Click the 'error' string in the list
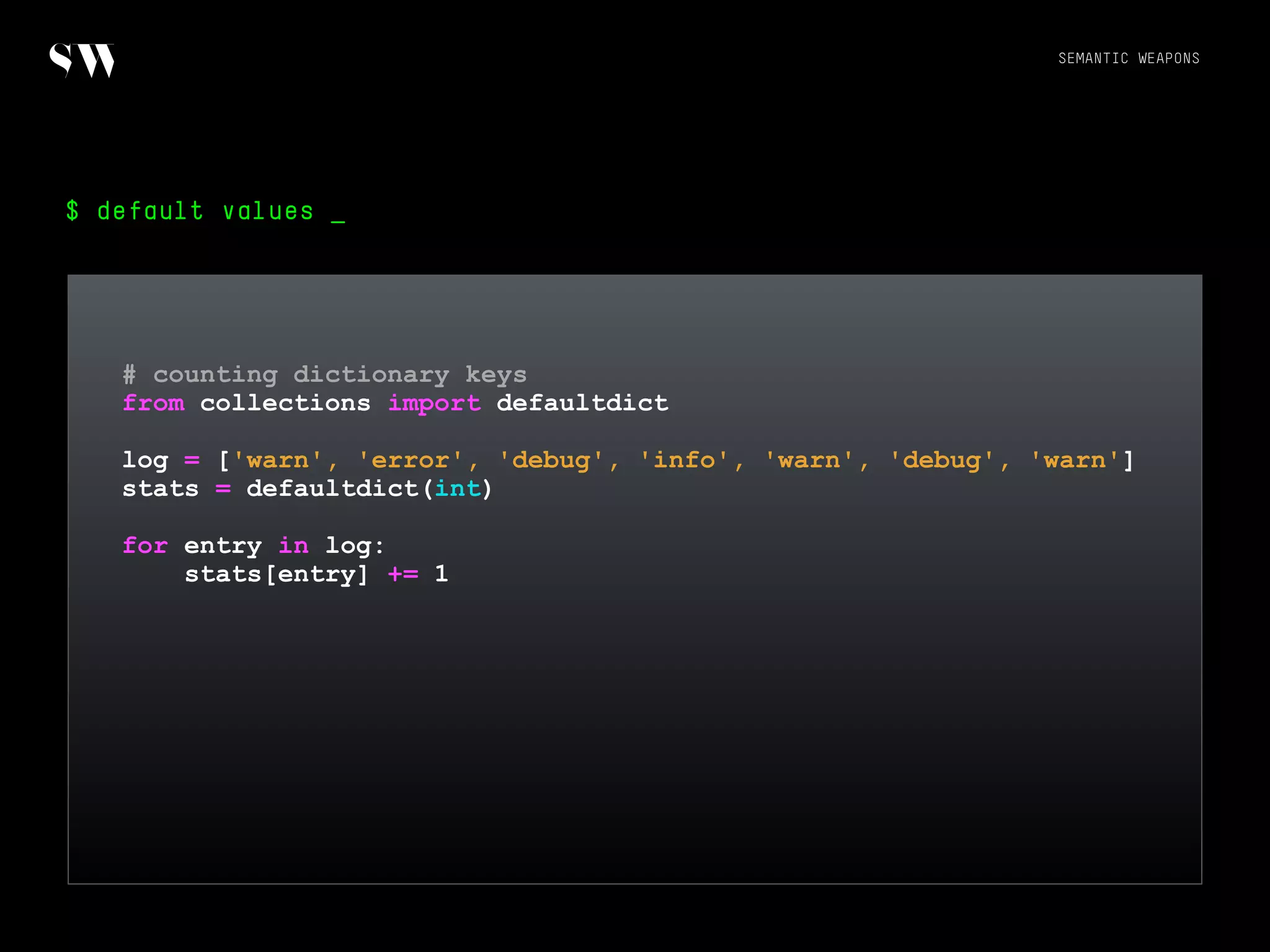Image resolution: width=1270 pixels, height=952 pixels. coord(410,461)
